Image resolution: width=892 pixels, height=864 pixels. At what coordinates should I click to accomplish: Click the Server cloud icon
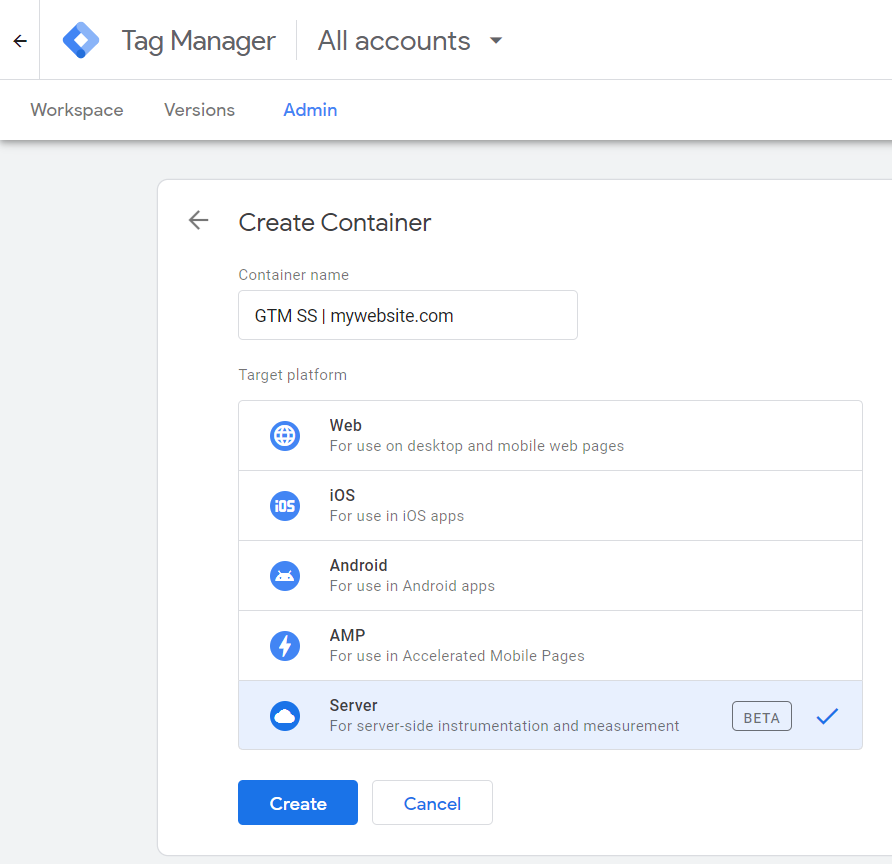pos(285,716)
